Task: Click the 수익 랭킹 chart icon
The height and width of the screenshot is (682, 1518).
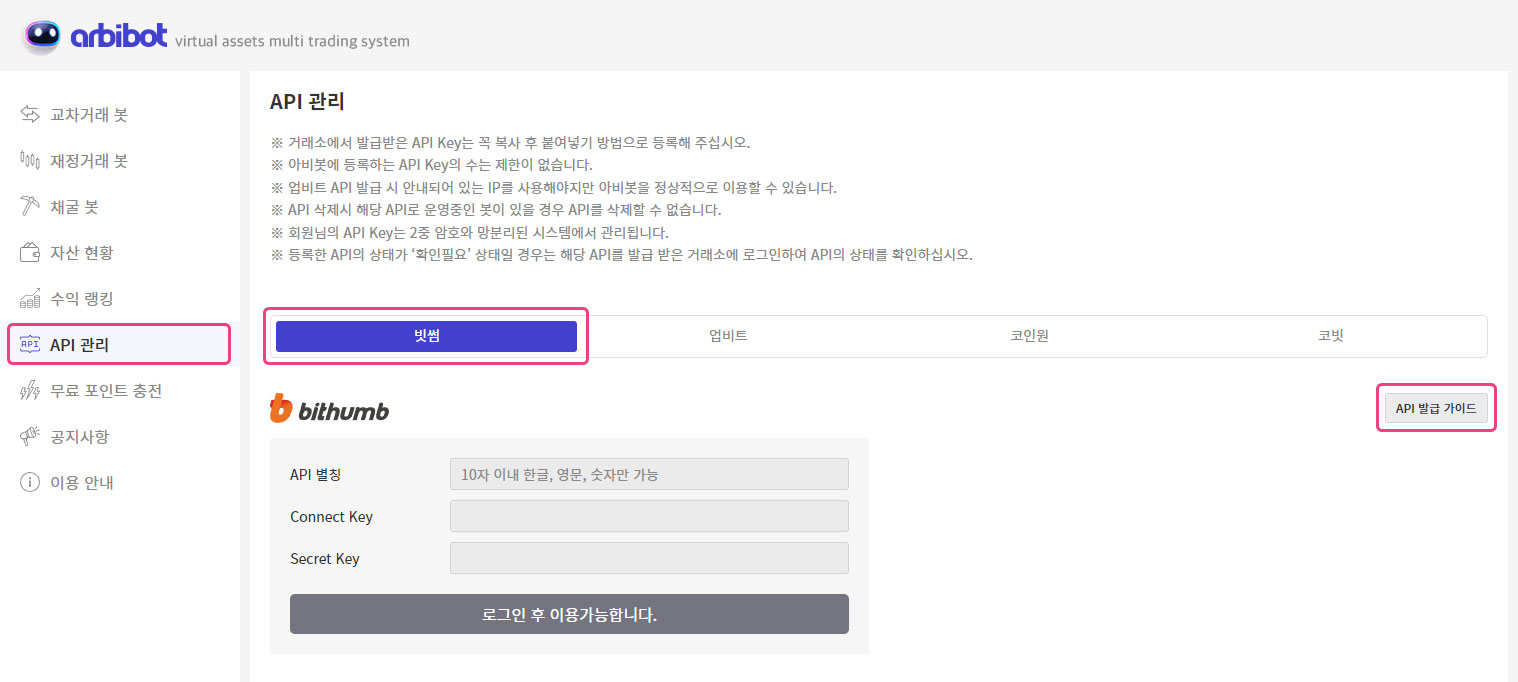Action: (30, 299)
